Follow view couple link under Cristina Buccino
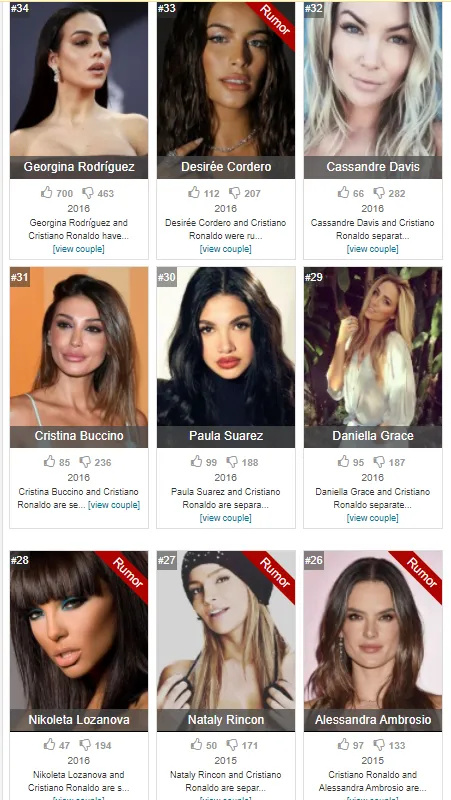Viewport: 451px width, 800px height. point(114,505)
